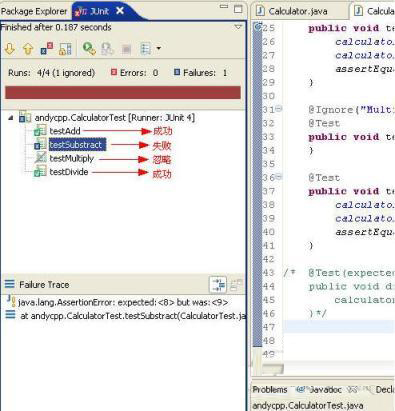395x411 pixels.
Task: Select testMultiply ignored test item
Action: tap(72, 158)
